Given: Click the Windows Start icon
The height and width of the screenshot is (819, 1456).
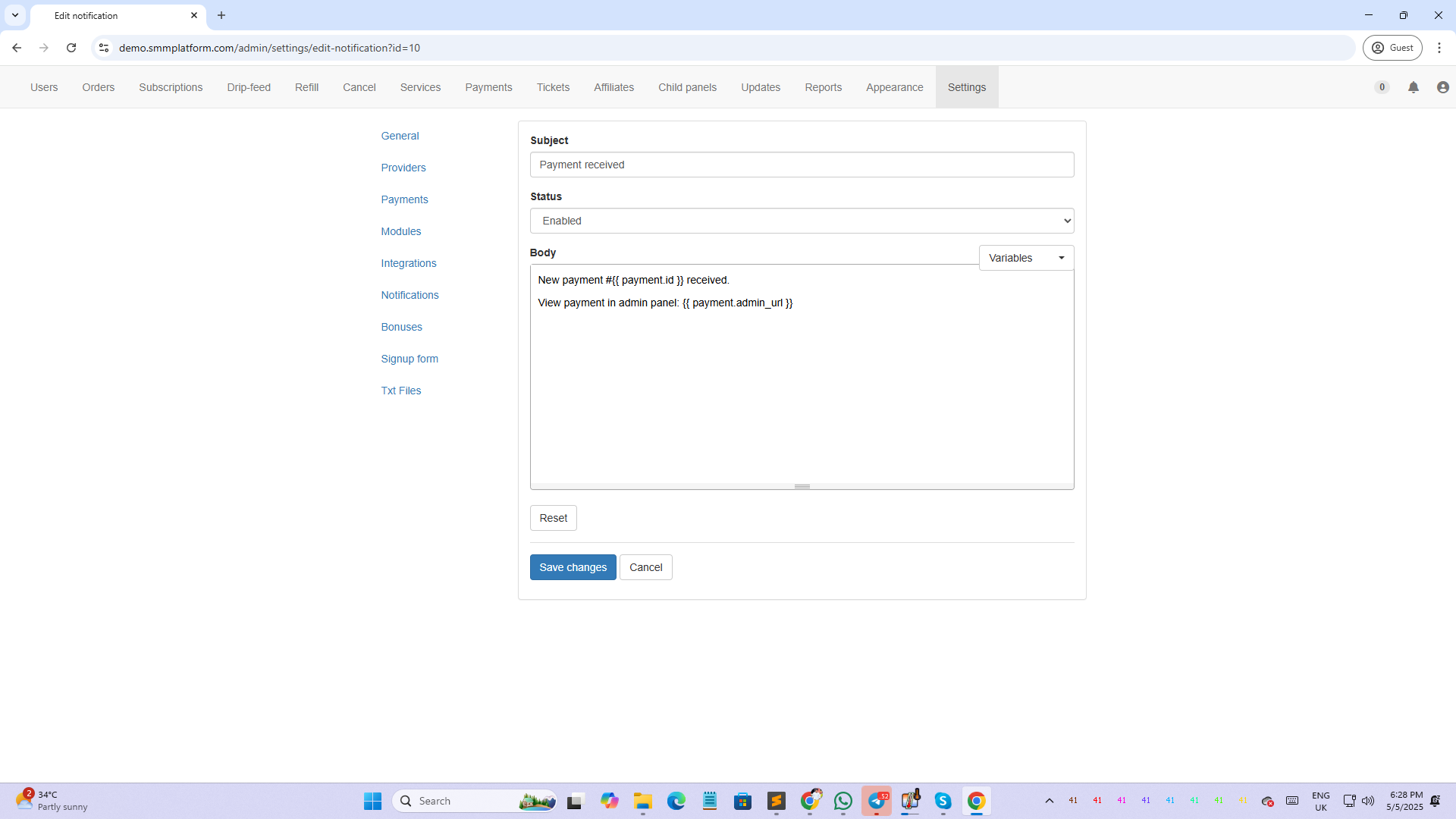Looking at the screenshot, I should tap(372, 801).
